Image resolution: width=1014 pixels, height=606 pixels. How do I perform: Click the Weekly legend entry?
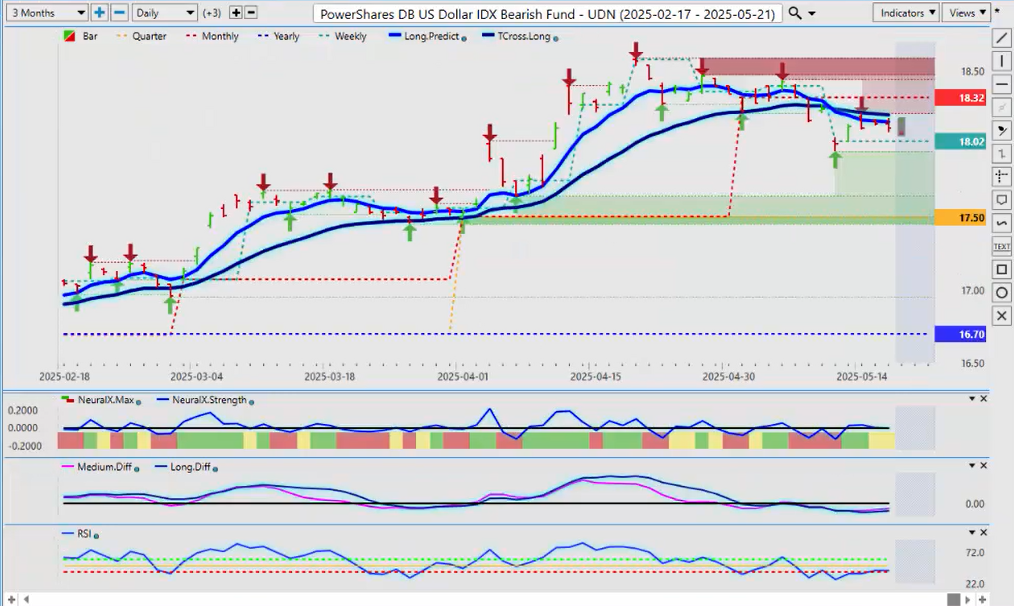pyautogui.click(x=343, y=36)
